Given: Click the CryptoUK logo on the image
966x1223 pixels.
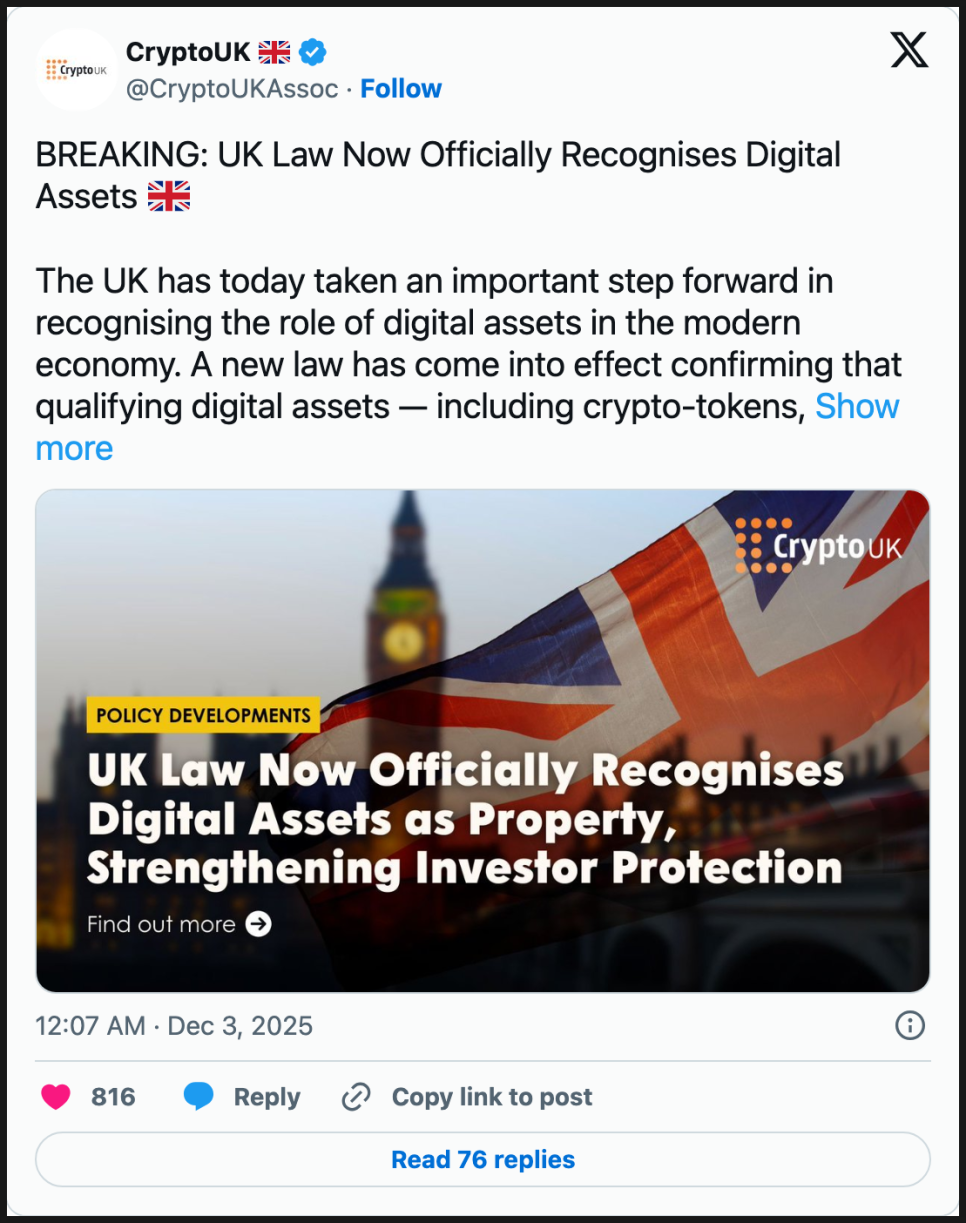Looking at the screenshot, I should pyautogui.click(x=818, y=545).
